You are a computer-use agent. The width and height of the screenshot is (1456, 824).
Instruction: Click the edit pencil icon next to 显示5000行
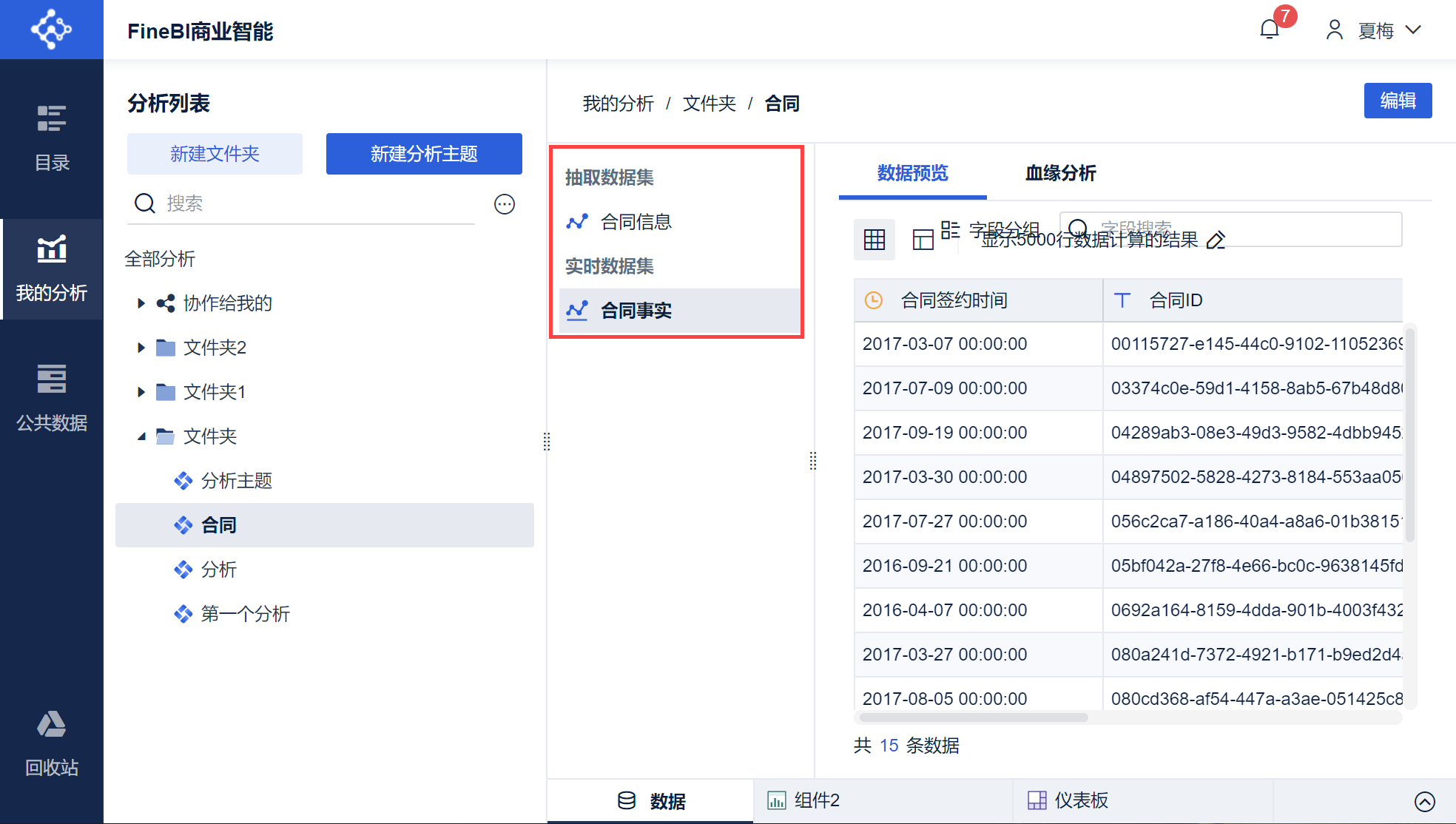click(1216, 240)
